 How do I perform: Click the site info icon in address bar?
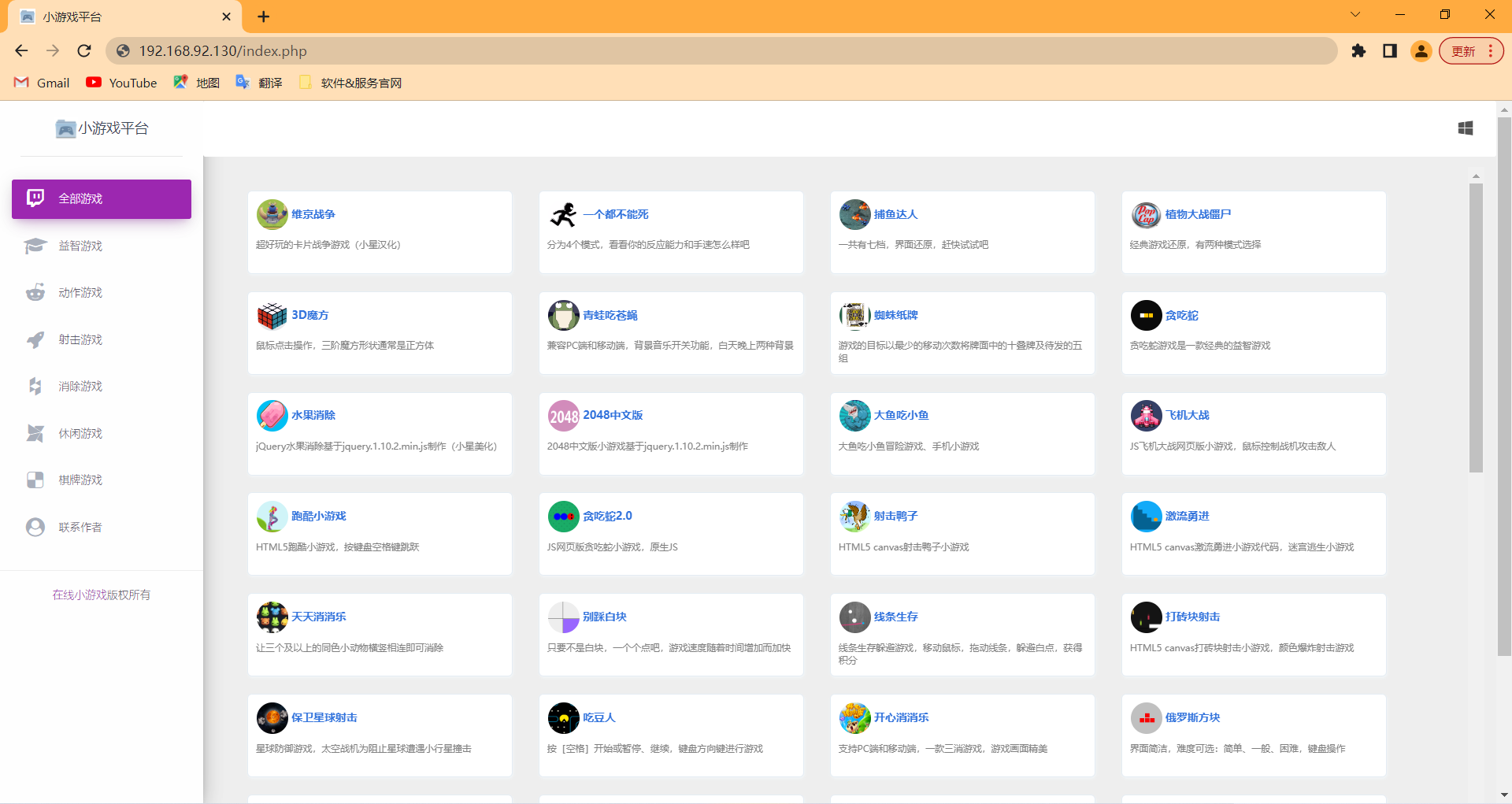point(123,51)
